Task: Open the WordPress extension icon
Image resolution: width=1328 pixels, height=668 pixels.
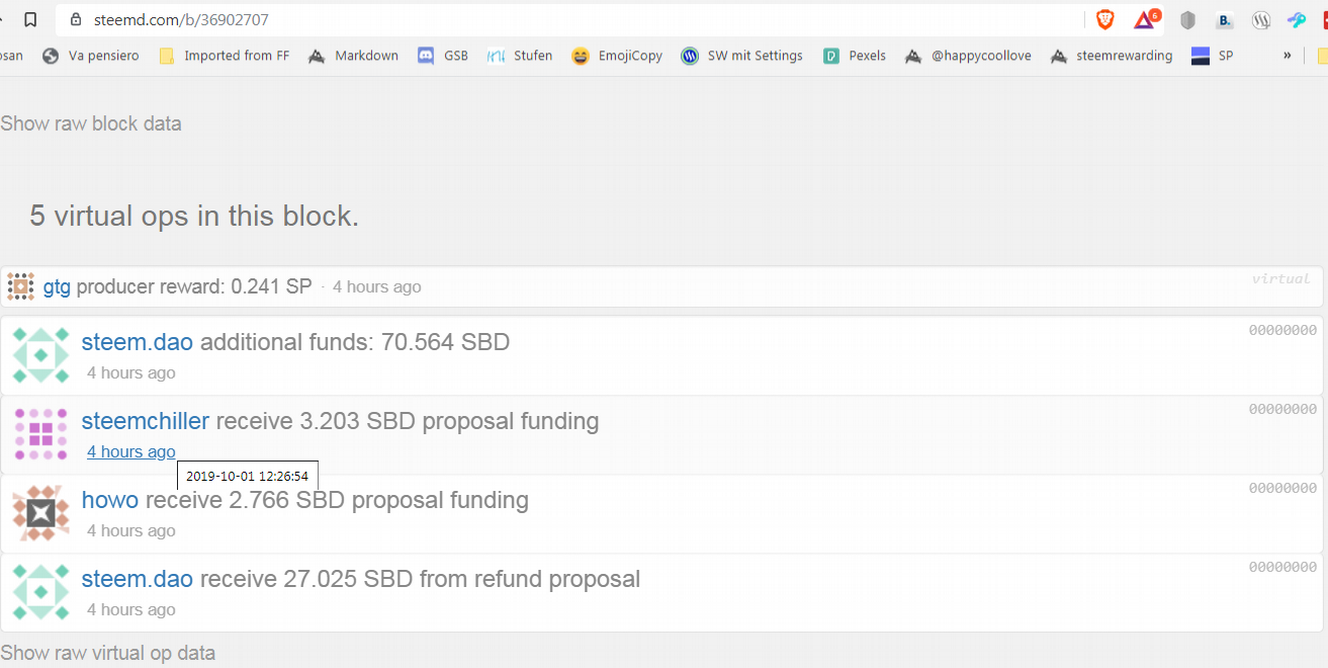Action: coord(1261,20)
